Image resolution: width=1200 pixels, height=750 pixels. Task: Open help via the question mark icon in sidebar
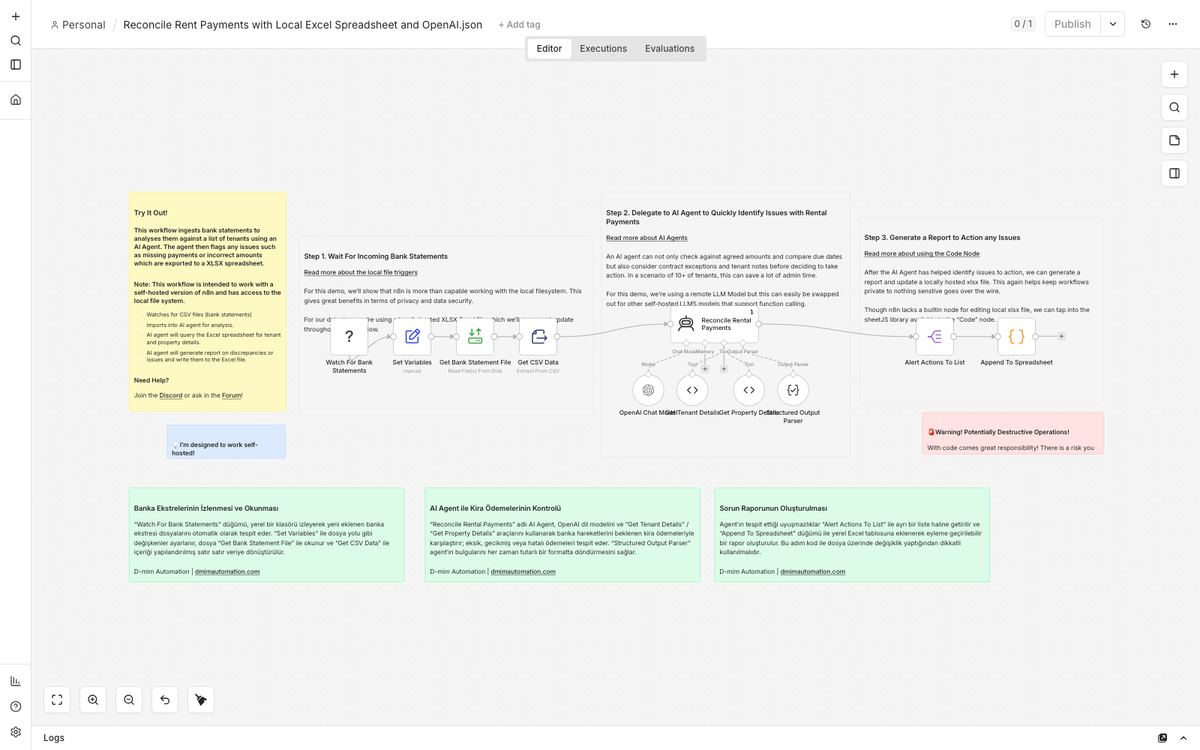pos(15,707)
